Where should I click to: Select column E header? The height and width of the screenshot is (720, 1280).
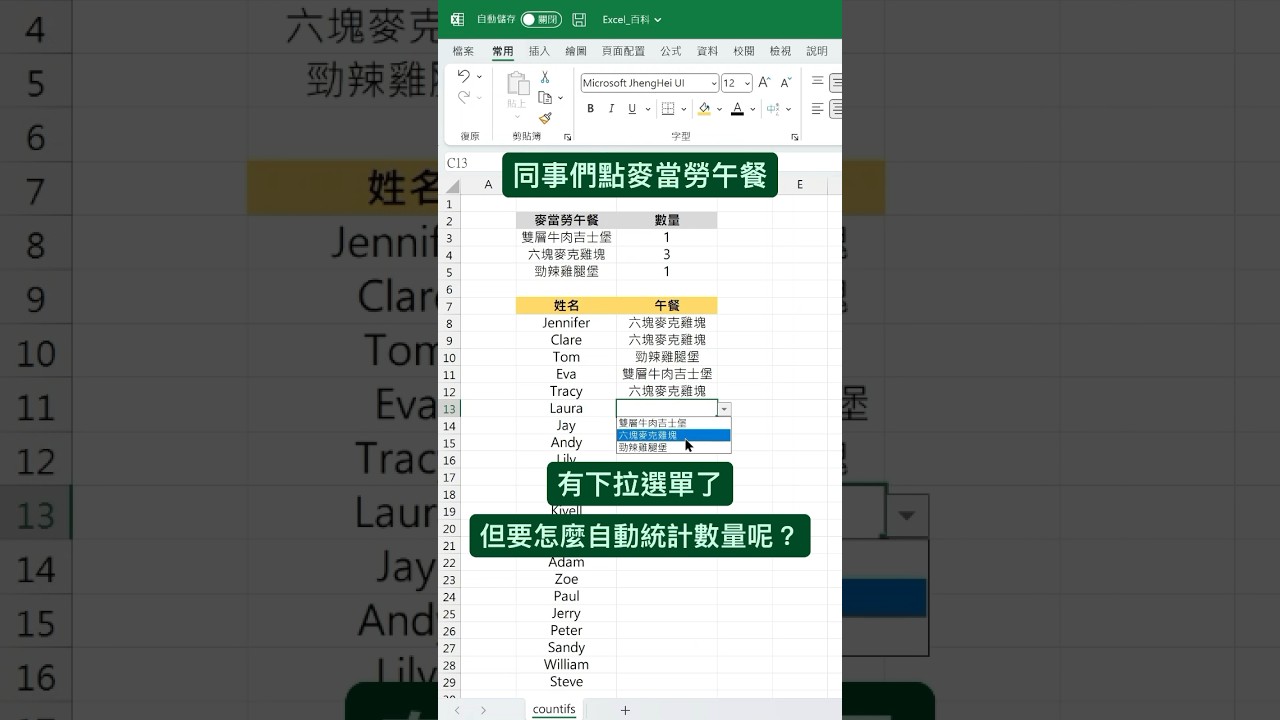coord(800,184)
